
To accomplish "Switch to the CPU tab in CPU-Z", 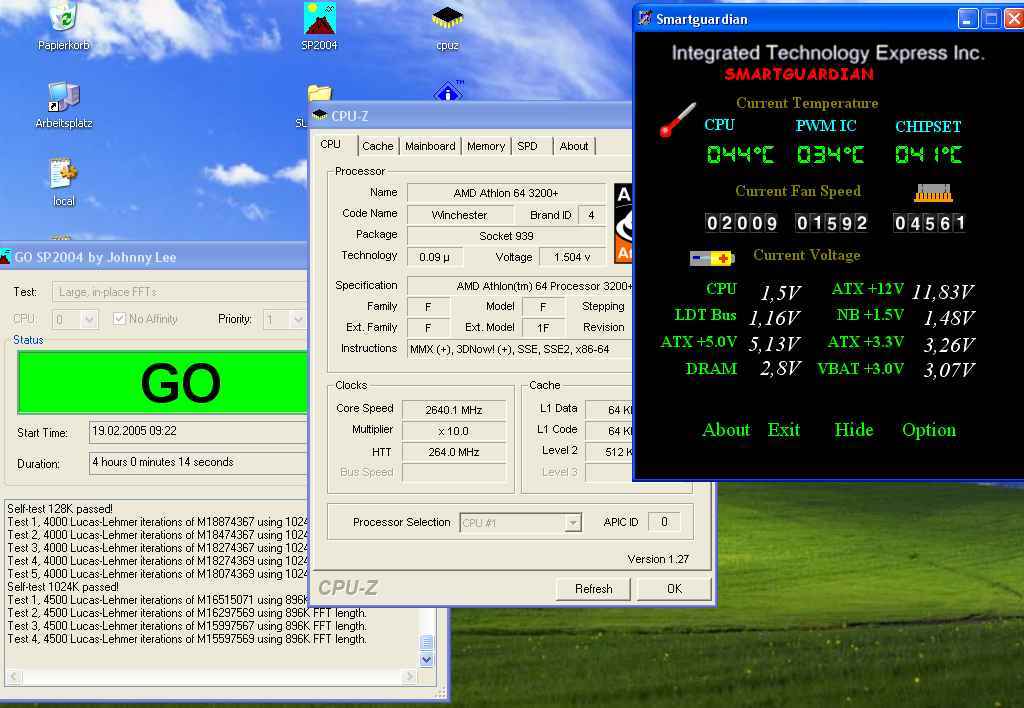I will coord(330,144).
